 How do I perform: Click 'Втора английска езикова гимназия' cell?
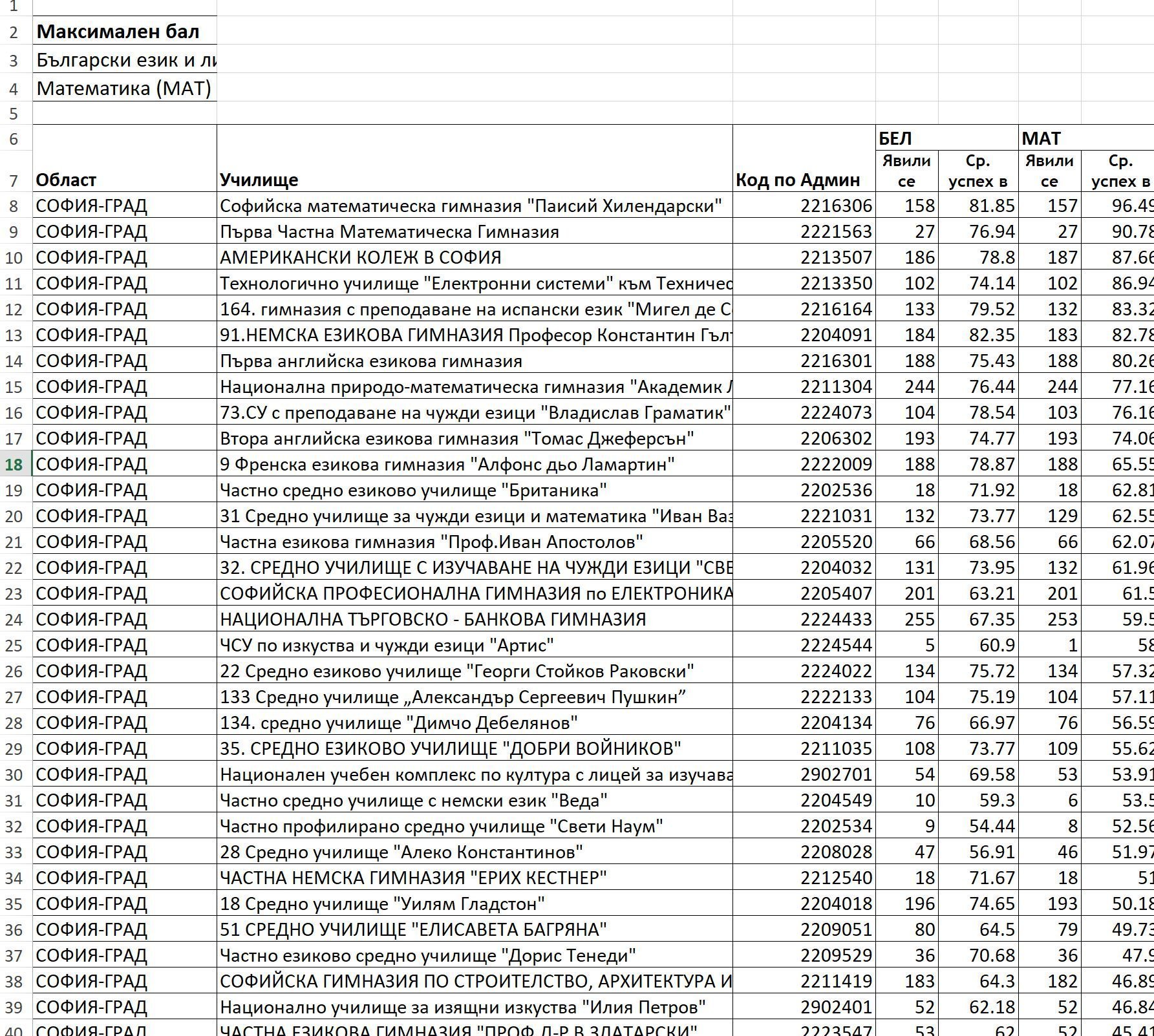(475, 438)
